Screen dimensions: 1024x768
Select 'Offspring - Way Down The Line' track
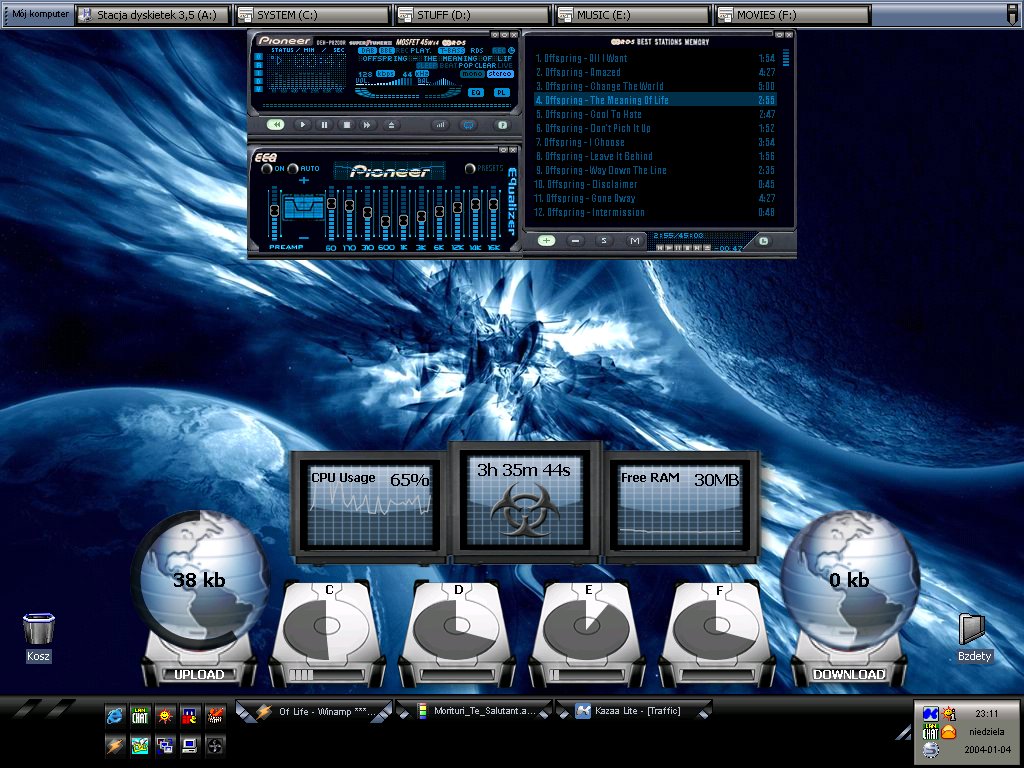pos(655,170)
